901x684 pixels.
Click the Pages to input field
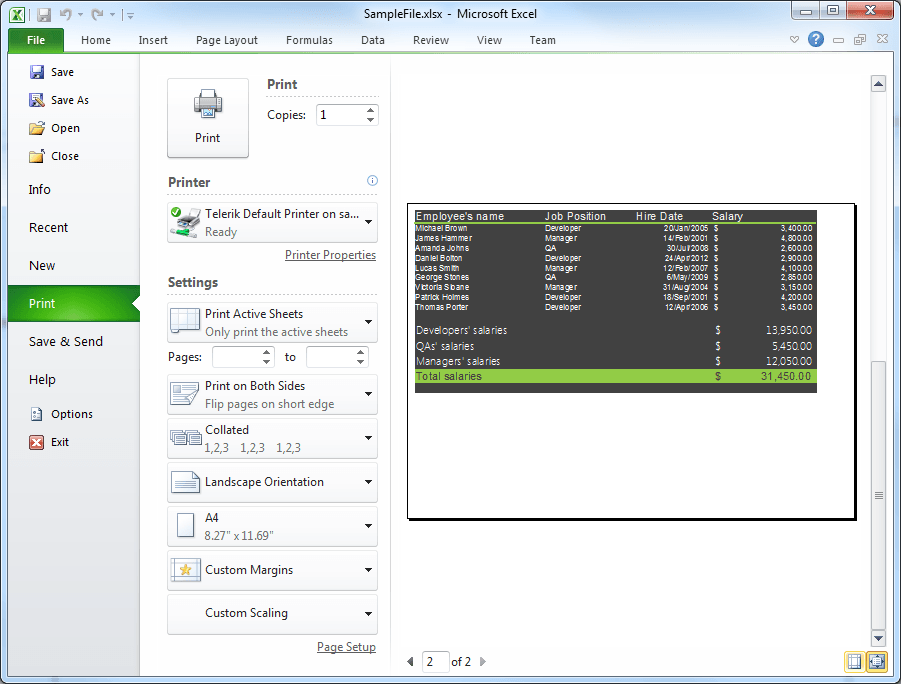click(330, 357)
